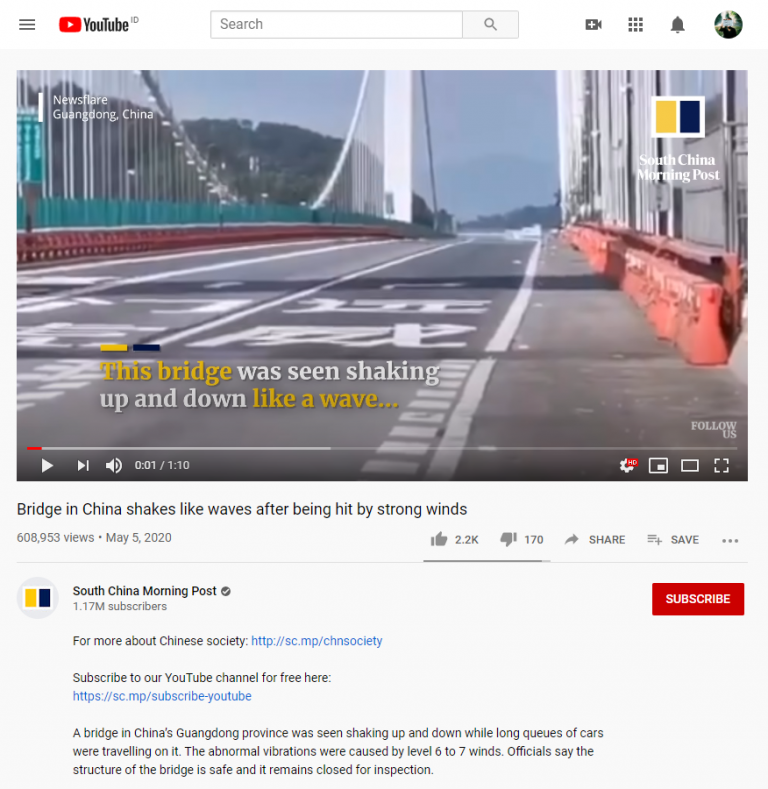
Task: Open the sc.mp/chnsociety link
Action: point(317,641)
